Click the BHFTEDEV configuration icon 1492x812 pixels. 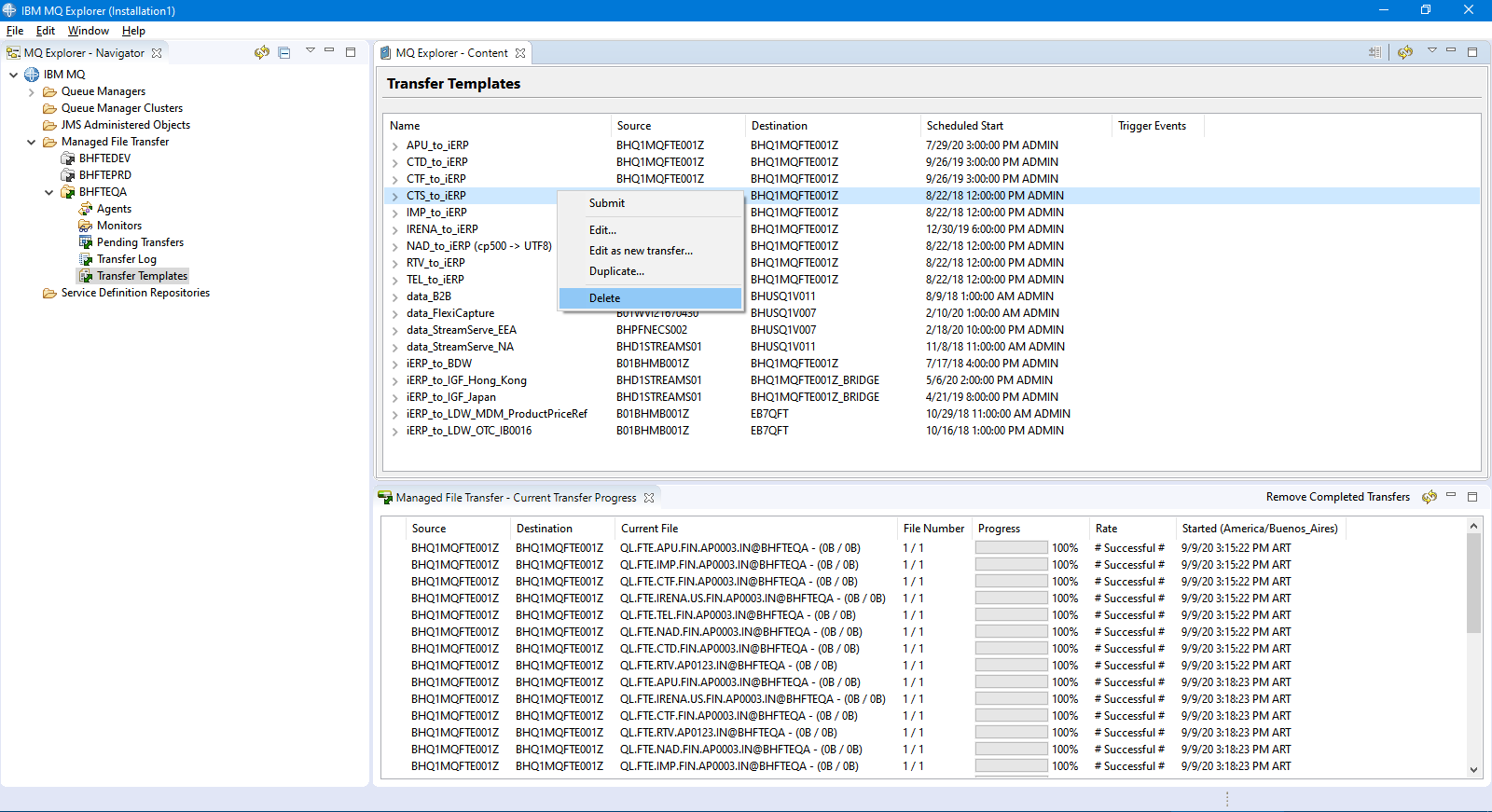67,158
